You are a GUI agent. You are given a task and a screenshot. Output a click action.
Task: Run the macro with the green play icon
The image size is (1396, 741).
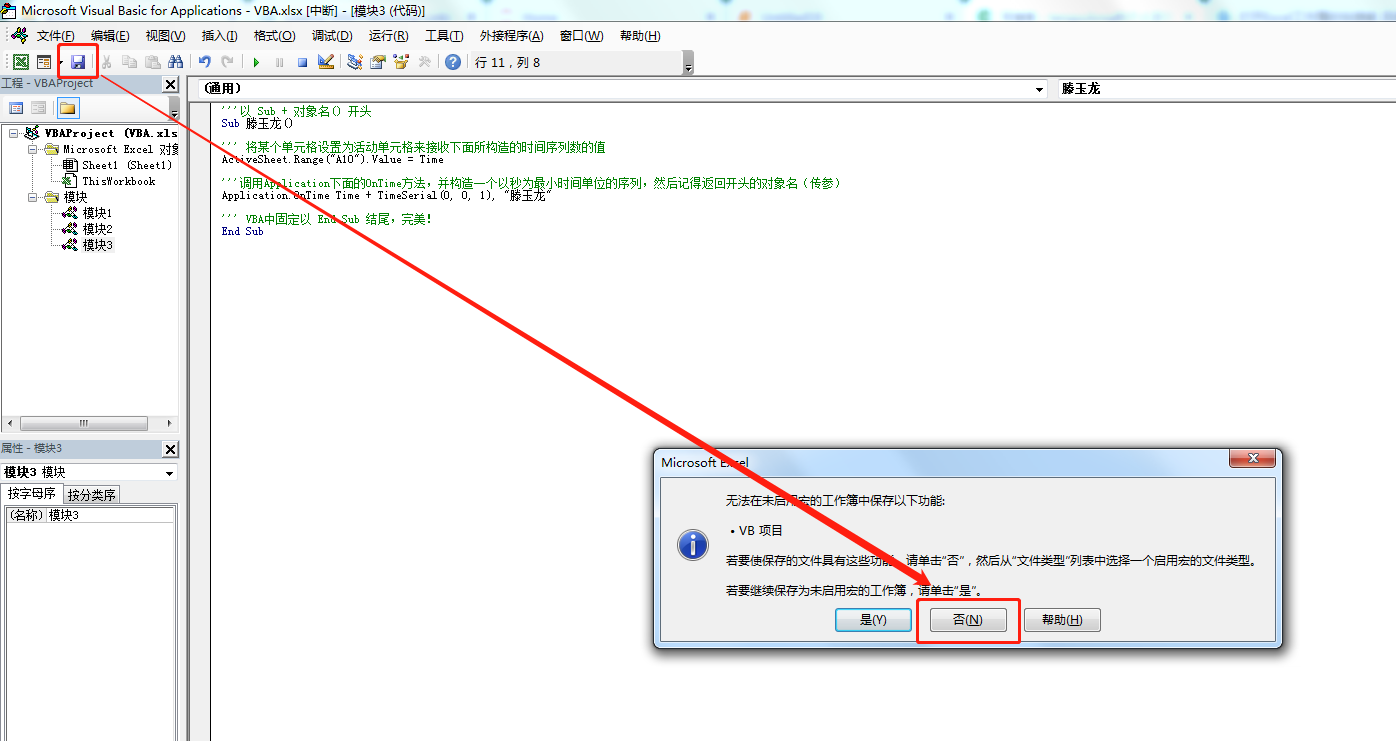(256, 62)
